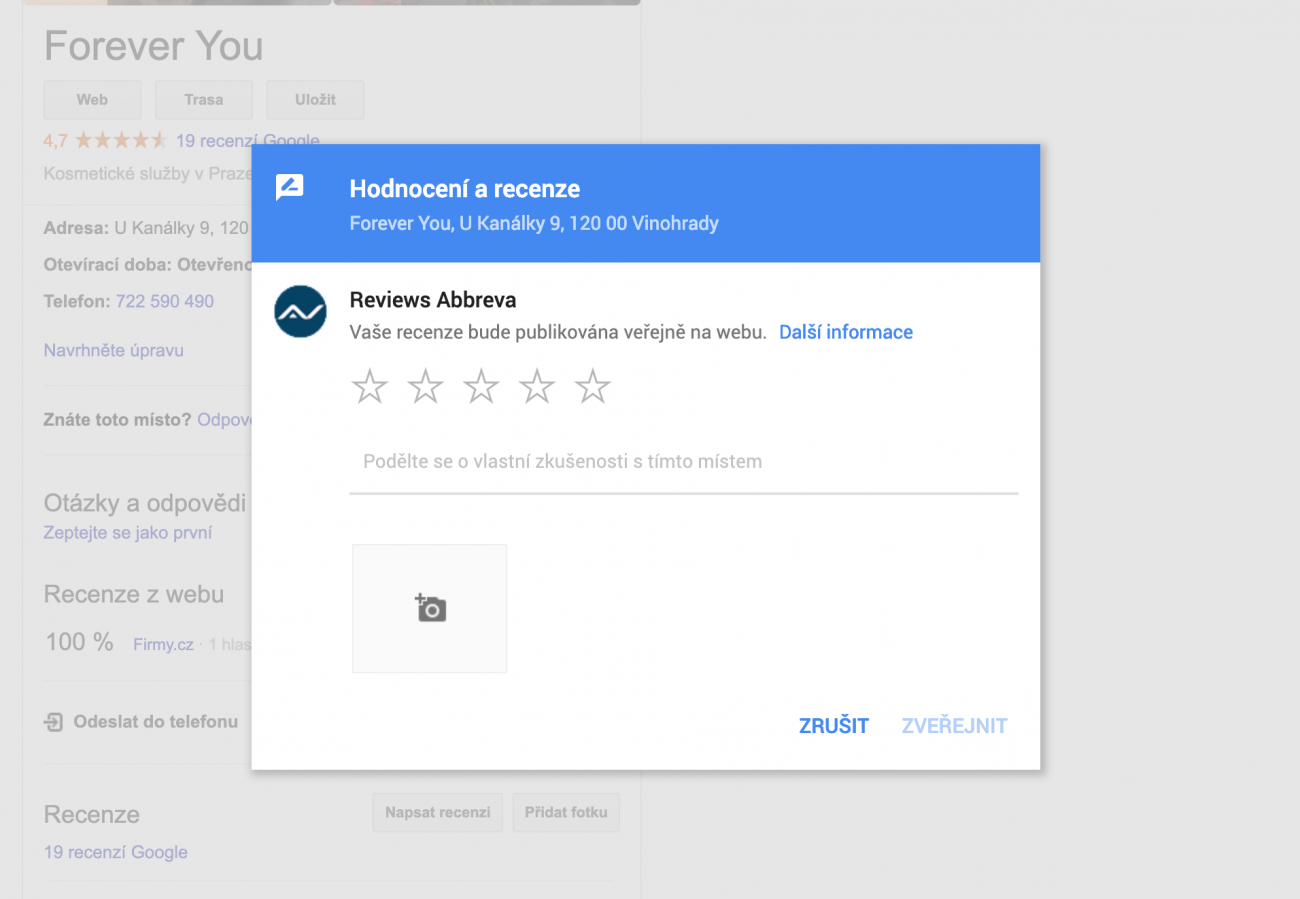This screenshot has width=1300, height=899.
Task: Click the send-to-phone icon beside Odeslat do telefonu
Action: (x=54, y=722)
